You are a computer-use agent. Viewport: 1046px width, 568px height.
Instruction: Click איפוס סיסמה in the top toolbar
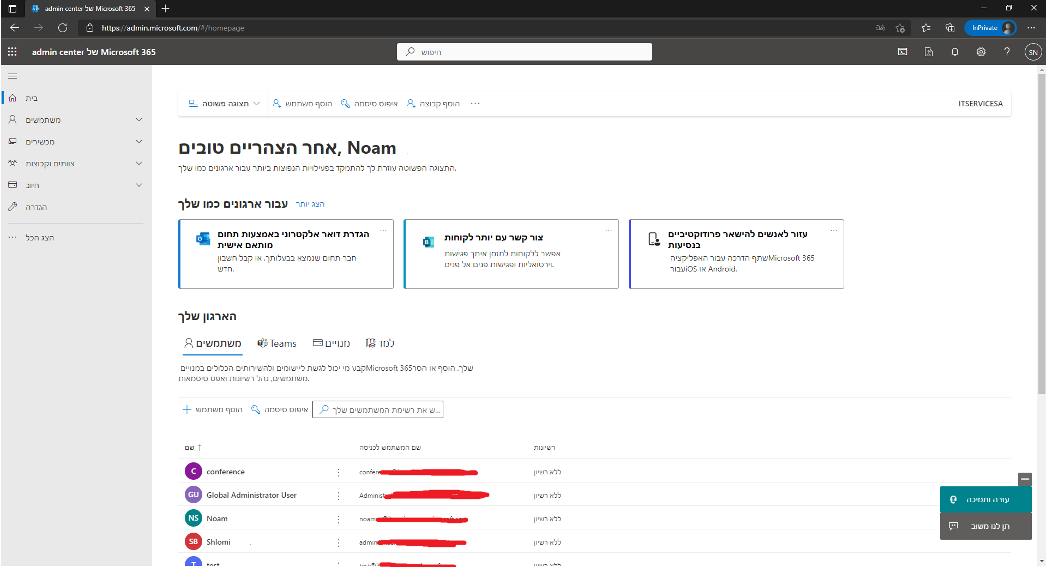pyautogui.click(x=369, y=103)
